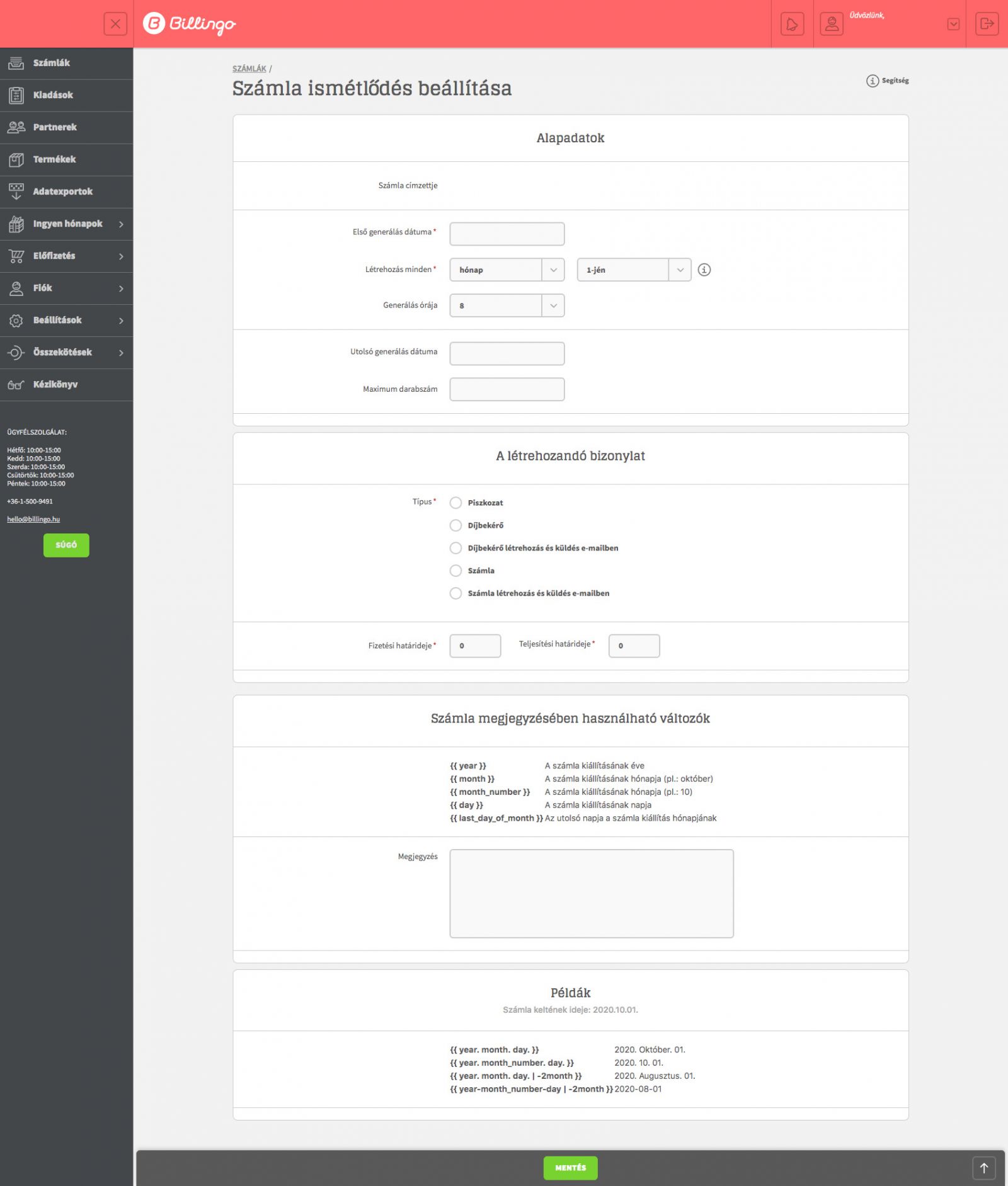
Task: Open the 1-jén day dropdown
Action: tap(634, 270)
